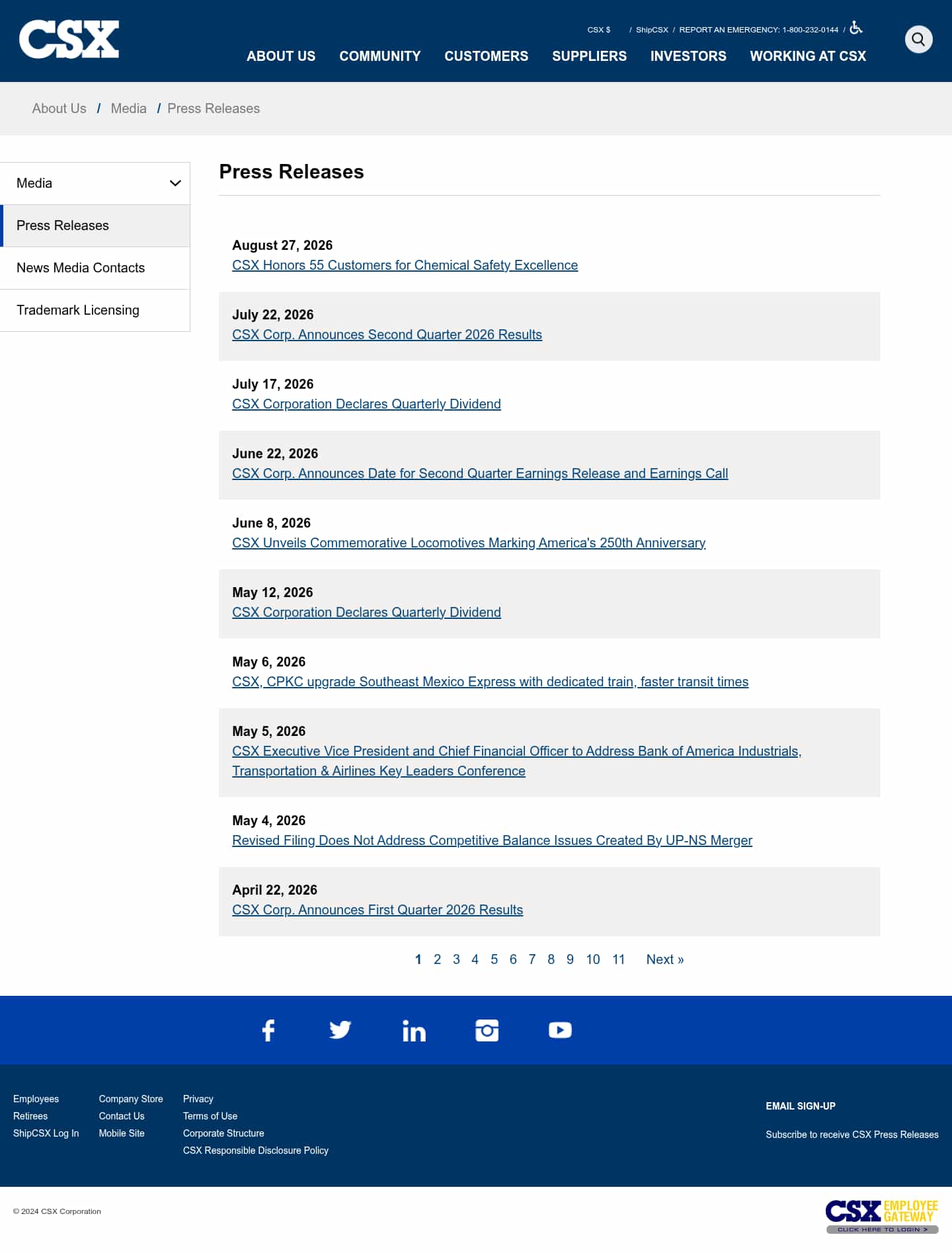Click ShipCSX Log In footer link
Screen dimensions: 952x1253
[x=46, y=1133]
